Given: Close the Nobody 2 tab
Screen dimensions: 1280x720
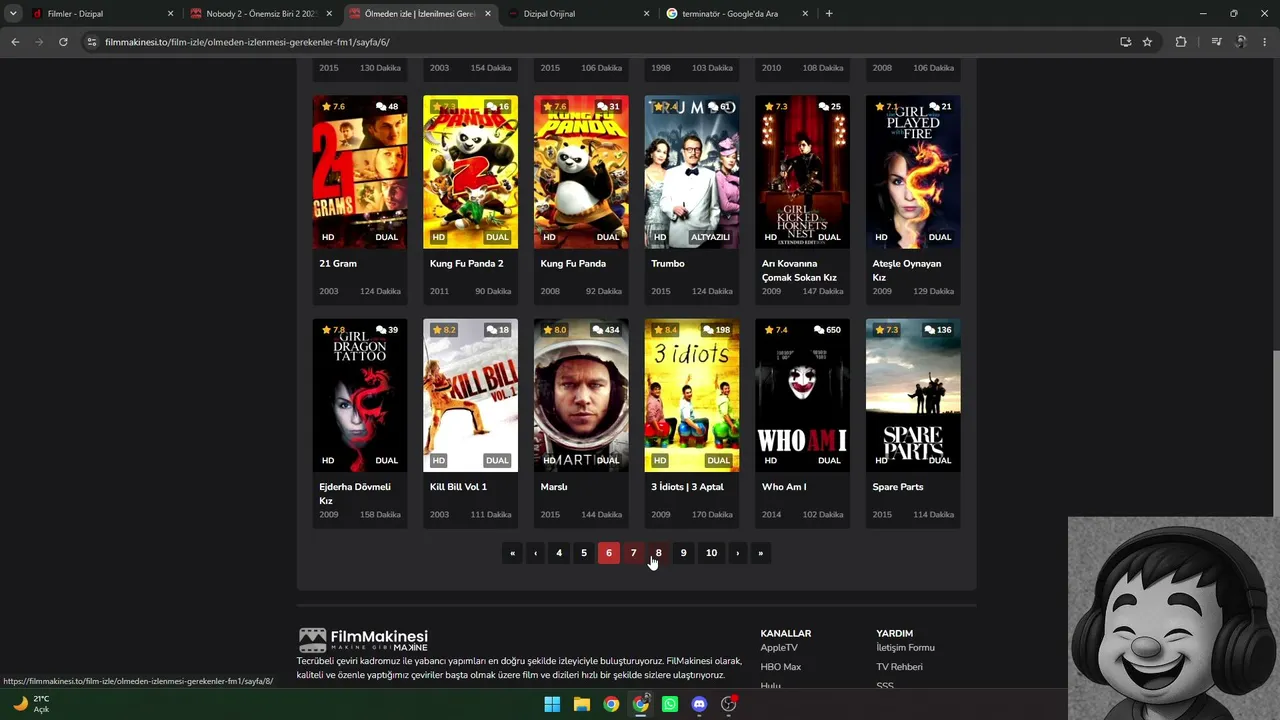Looking at the screenshot, I should [x=329, y=14].
